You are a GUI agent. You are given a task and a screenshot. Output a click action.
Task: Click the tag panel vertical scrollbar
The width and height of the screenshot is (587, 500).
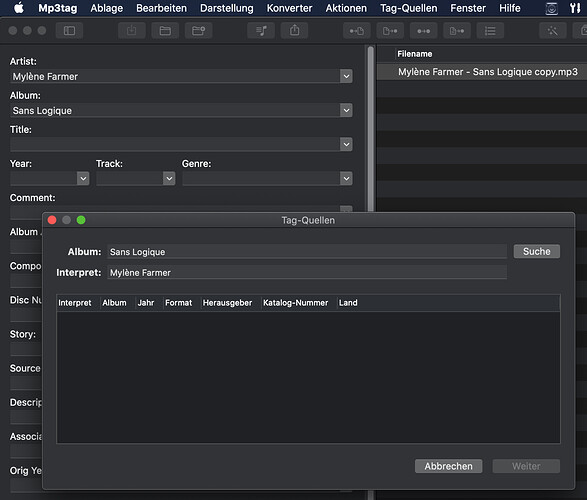pyautogui.click(x=371, y=129)
